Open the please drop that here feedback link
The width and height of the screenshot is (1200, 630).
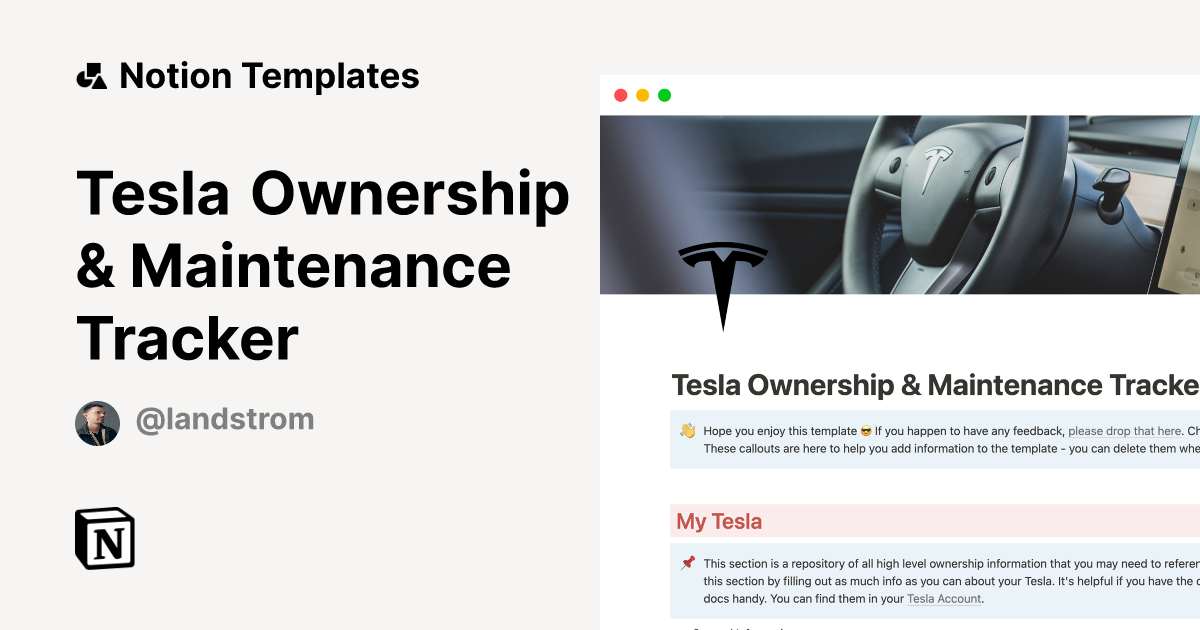click(x=1125, y=430)
